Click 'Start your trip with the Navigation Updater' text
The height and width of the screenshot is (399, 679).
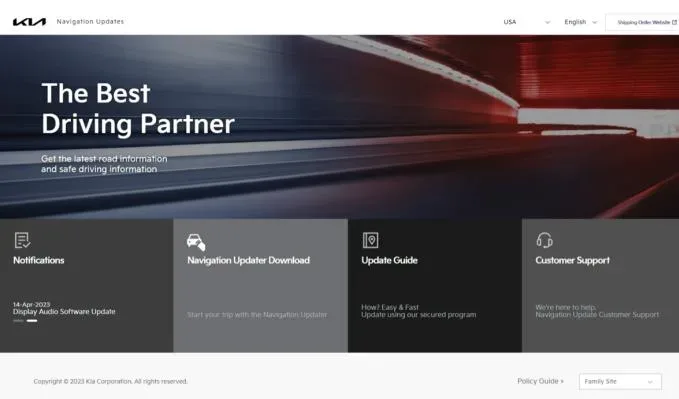pos(257,315)
